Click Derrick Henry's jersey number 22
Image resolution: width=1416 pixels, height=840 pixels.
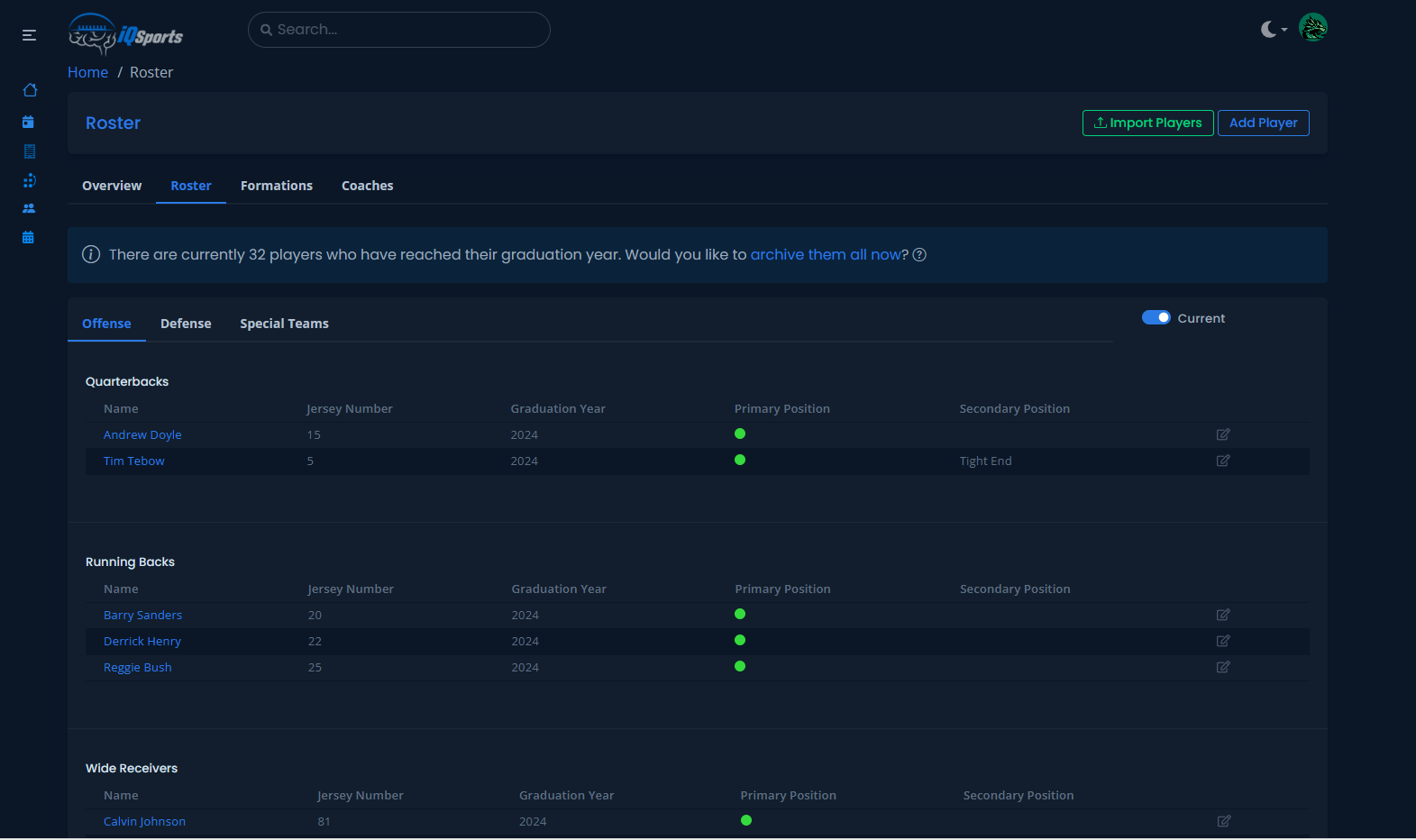tap(315, 641)
